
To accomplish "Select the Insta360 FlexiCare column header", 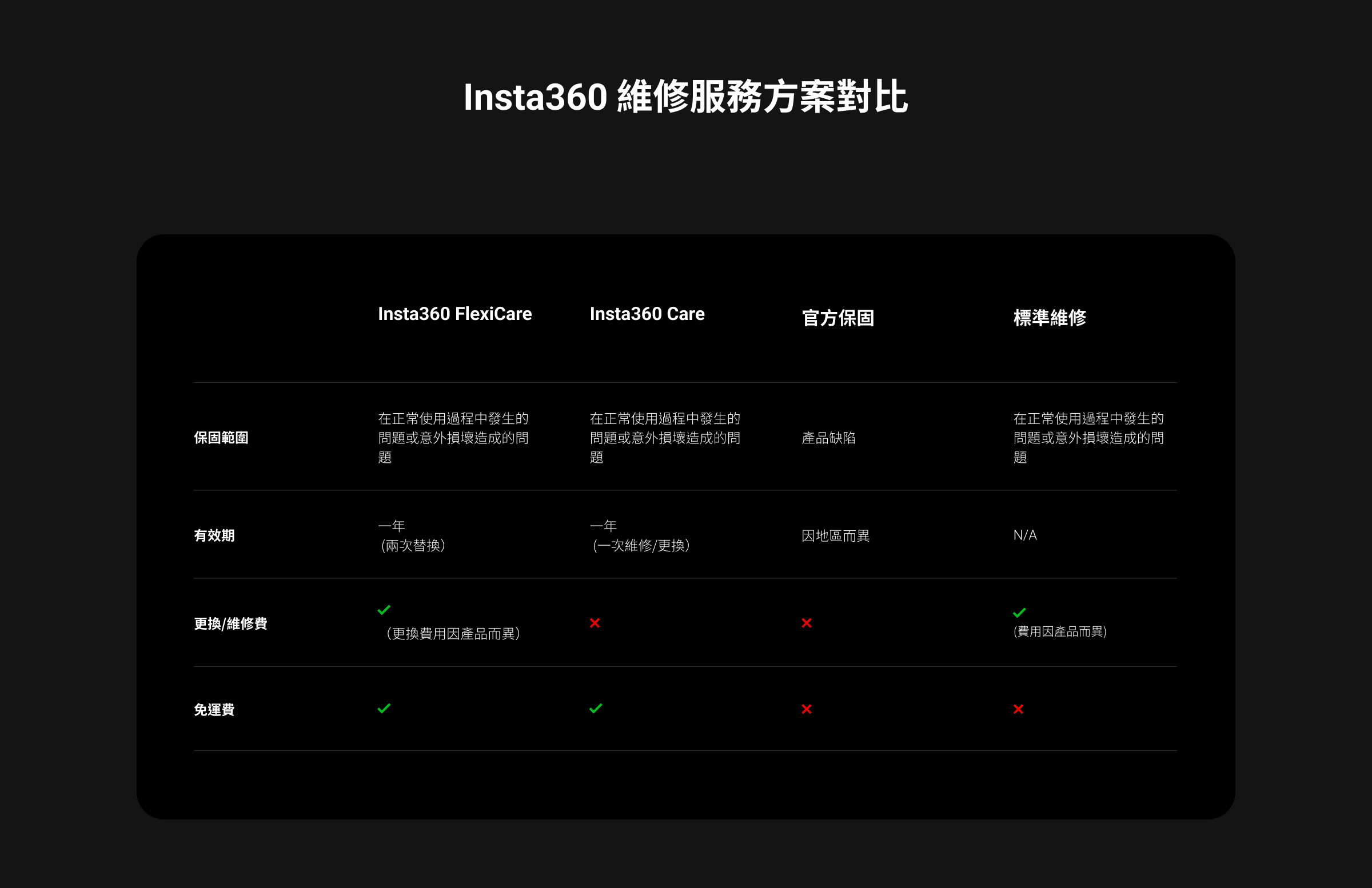I will coord(455,314).
